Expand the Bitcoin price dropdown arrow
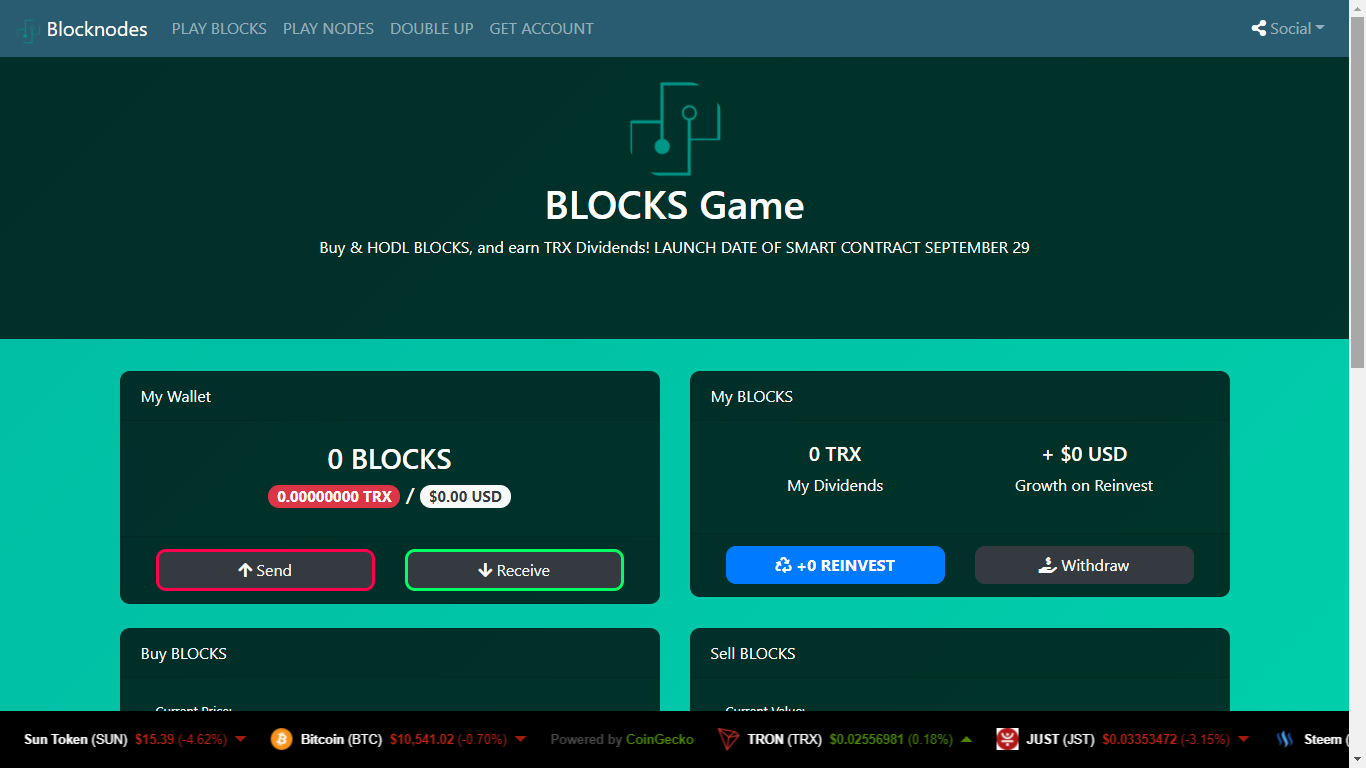The width and height of the screenshot is (1366, 768). [521, 739]
